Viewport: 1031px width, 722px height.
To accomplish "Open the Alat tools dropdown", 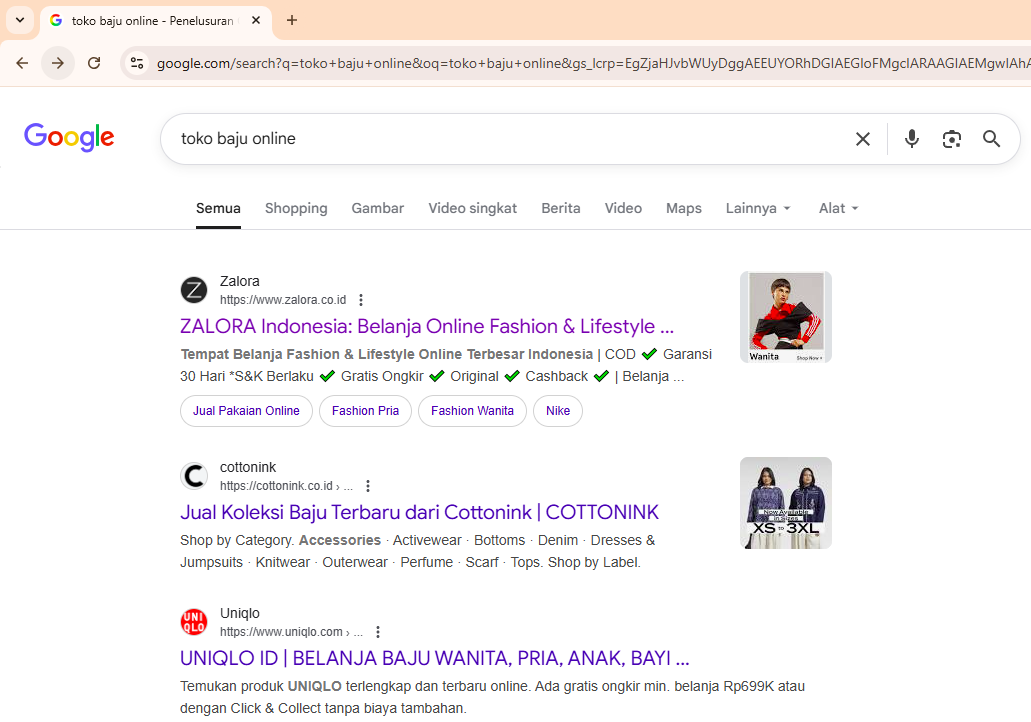I will 838,208.
